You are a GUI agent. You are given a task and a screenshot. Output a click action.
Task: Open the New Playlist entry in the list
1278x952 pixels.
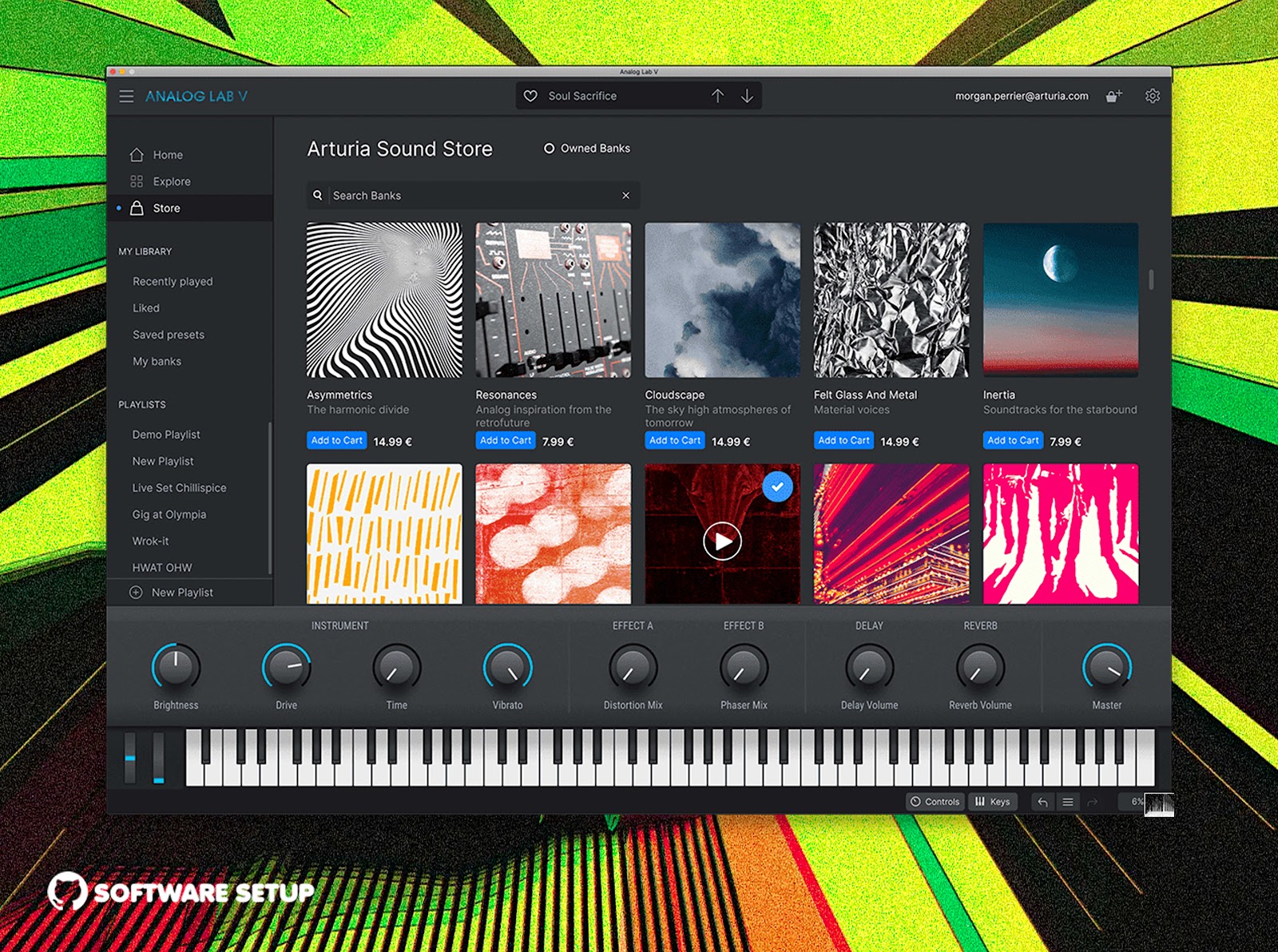tap(163, 461)
